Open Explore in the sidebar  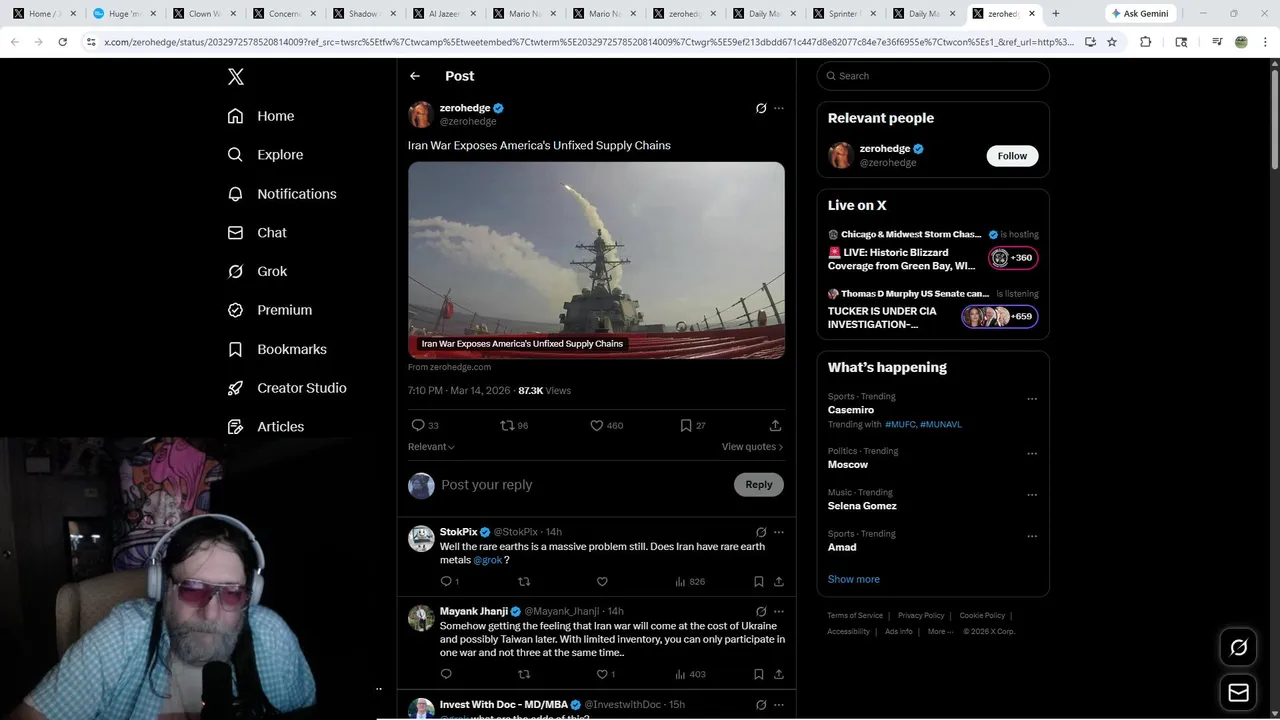tap(265, 155)
